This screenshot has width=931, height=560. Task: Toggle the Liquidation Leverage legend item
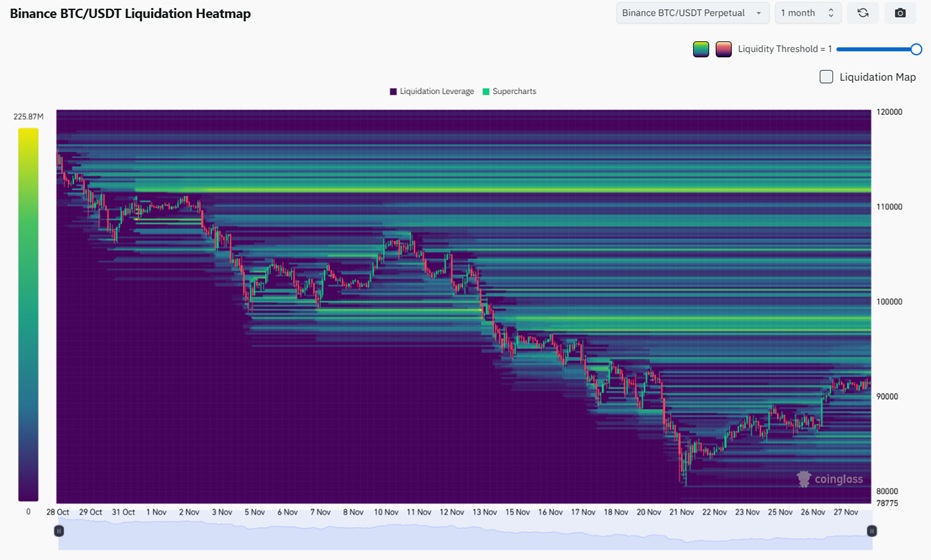point(432,91)
